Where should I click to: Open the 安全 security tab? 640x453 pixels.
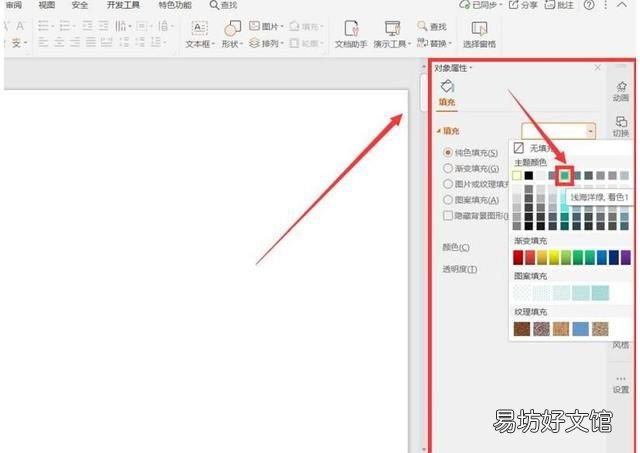pos(80,5)
